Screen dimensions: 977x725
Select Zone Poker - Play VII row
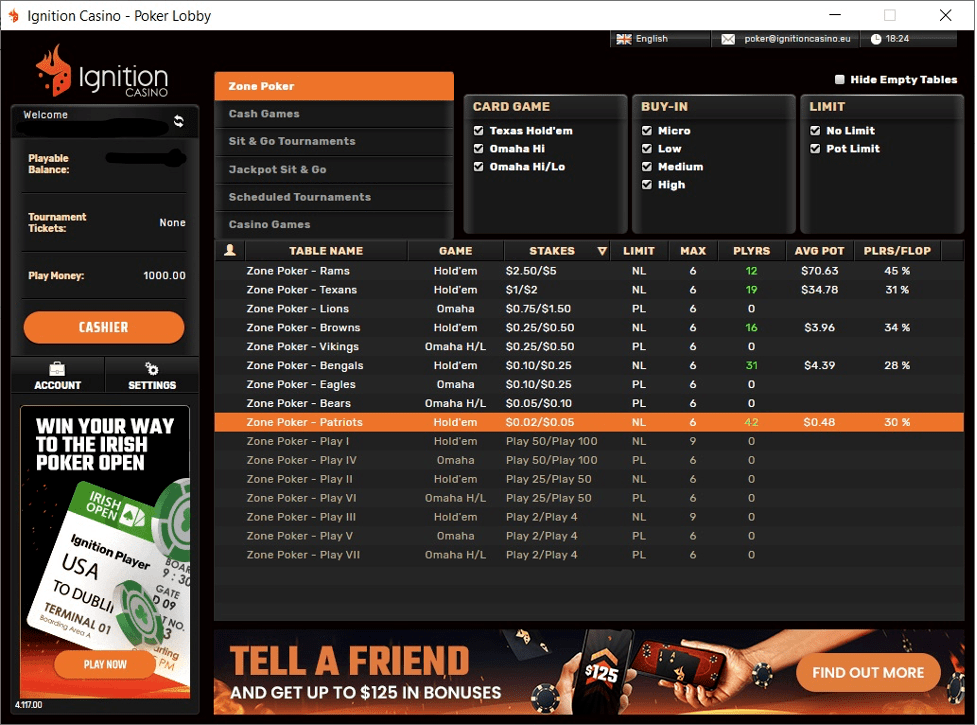coord(589,555)
